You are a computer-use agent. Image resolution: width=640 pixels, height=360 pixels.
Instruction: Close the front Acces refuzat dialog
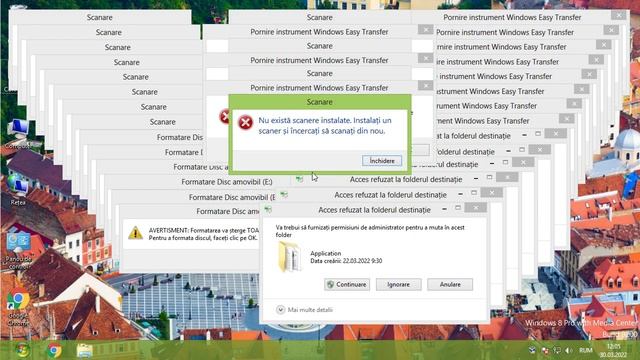point(476,208)
